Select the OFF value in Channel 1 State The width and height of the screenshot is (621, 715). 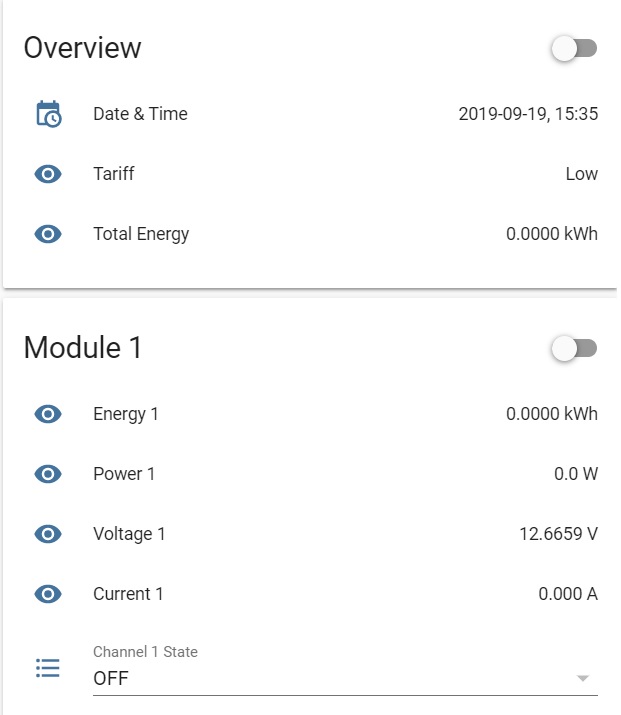[x=111, y=678]
